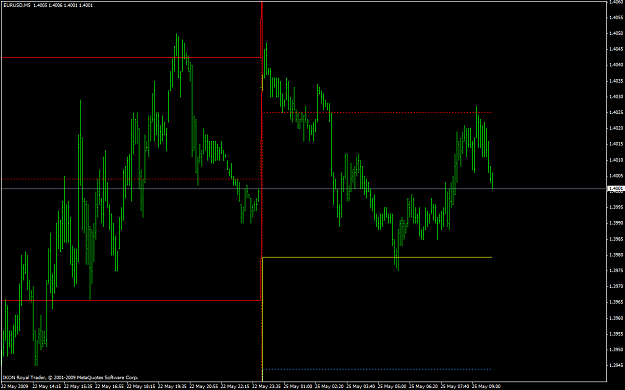Click the 1.4040 price axis label
This screenshot has width=625, height=390.
(x=616, y=65)
